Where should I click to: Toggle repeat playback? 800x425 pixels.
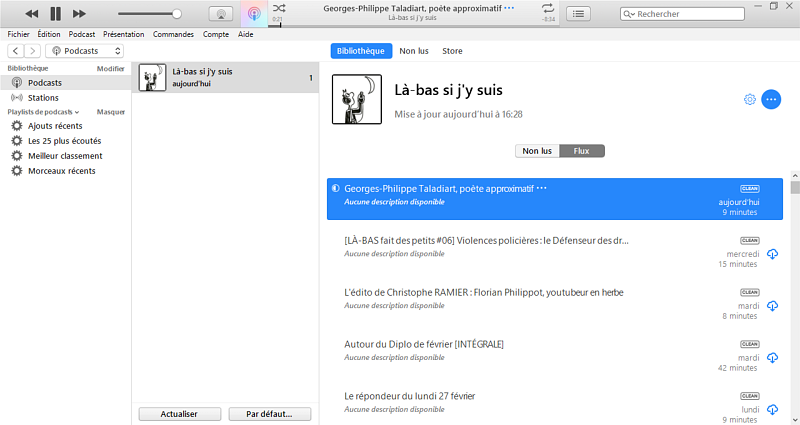[x=547, y=8]
